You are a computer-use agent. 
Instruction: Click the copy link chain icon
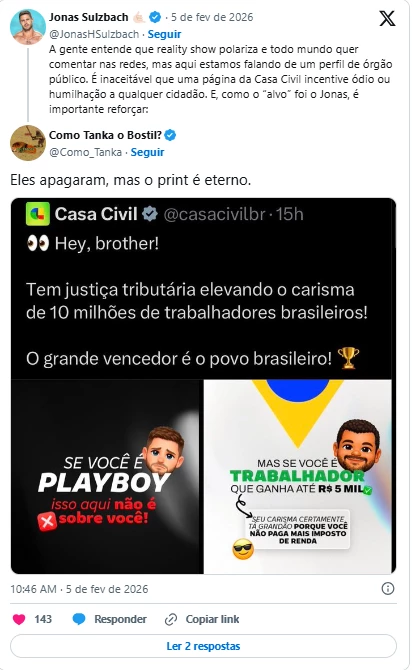(171, 619)
